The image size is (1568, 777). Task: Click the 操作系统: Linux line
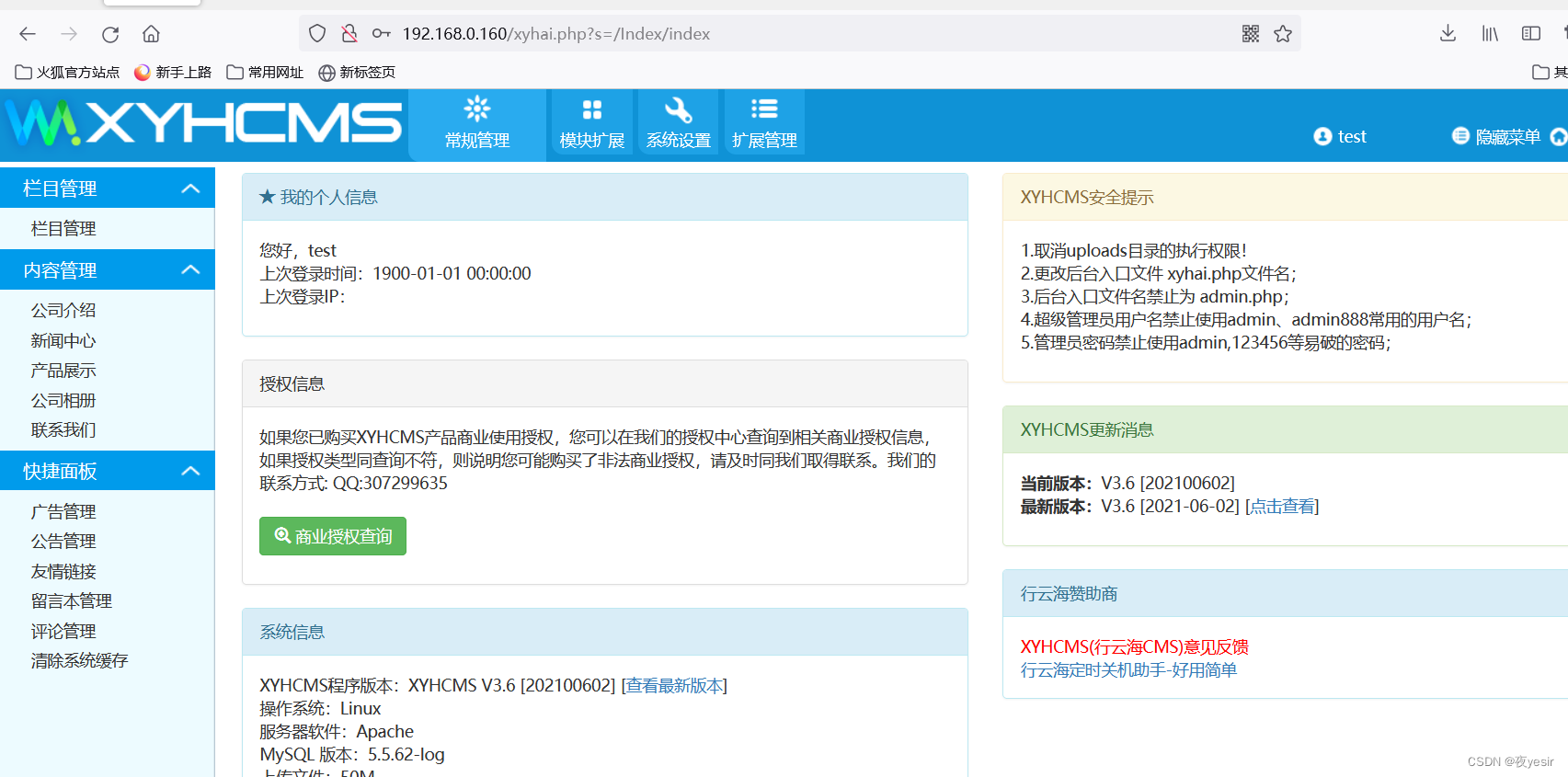coord(320,709)
